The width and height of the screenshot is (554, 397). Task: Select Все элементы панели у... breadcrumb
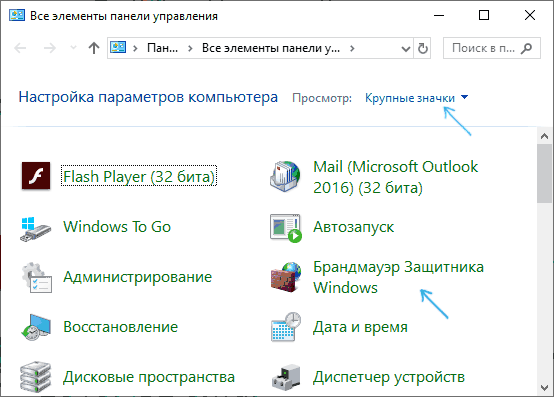[x=271, y=48]
